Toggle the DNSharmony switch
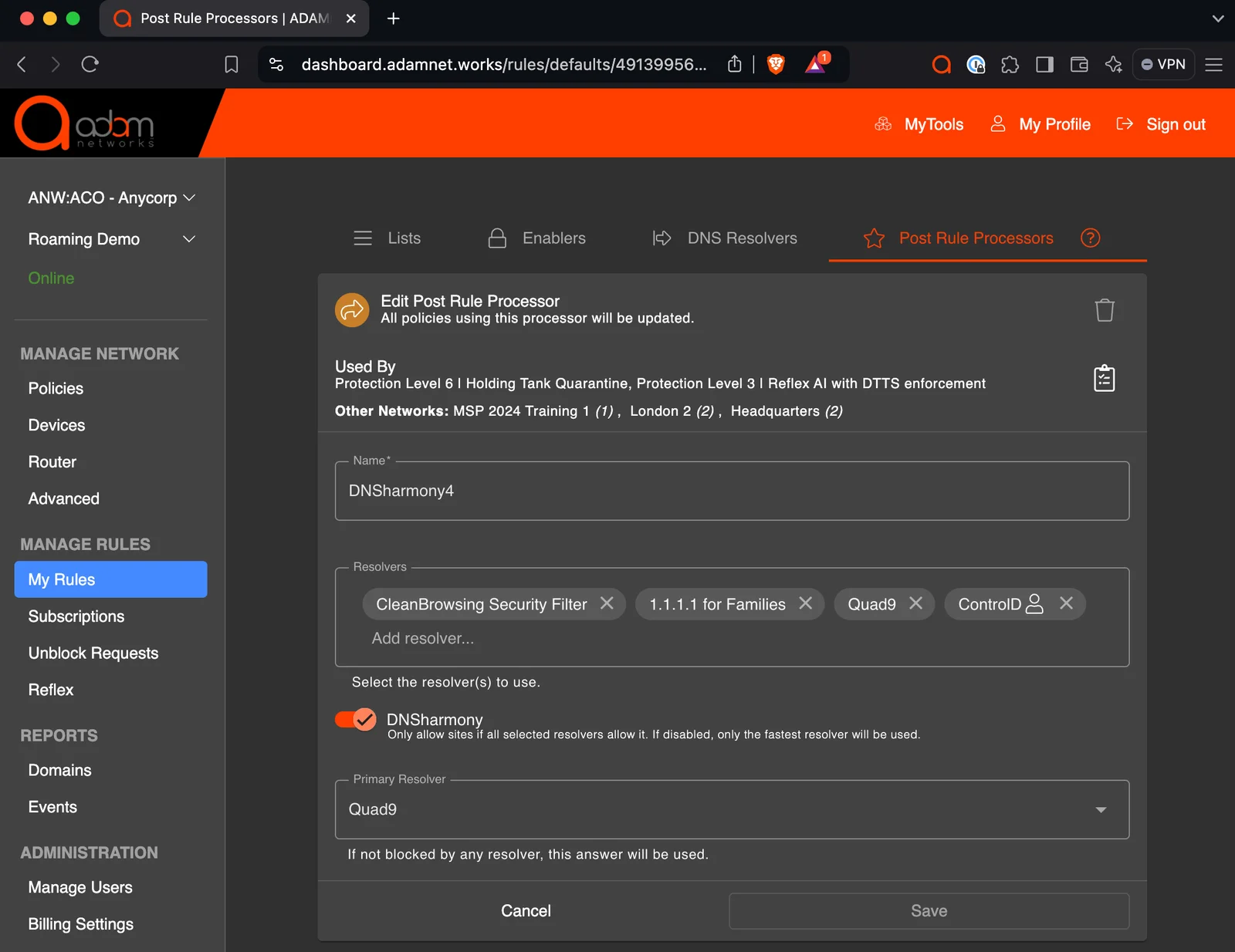 click(x=355, y=719)
